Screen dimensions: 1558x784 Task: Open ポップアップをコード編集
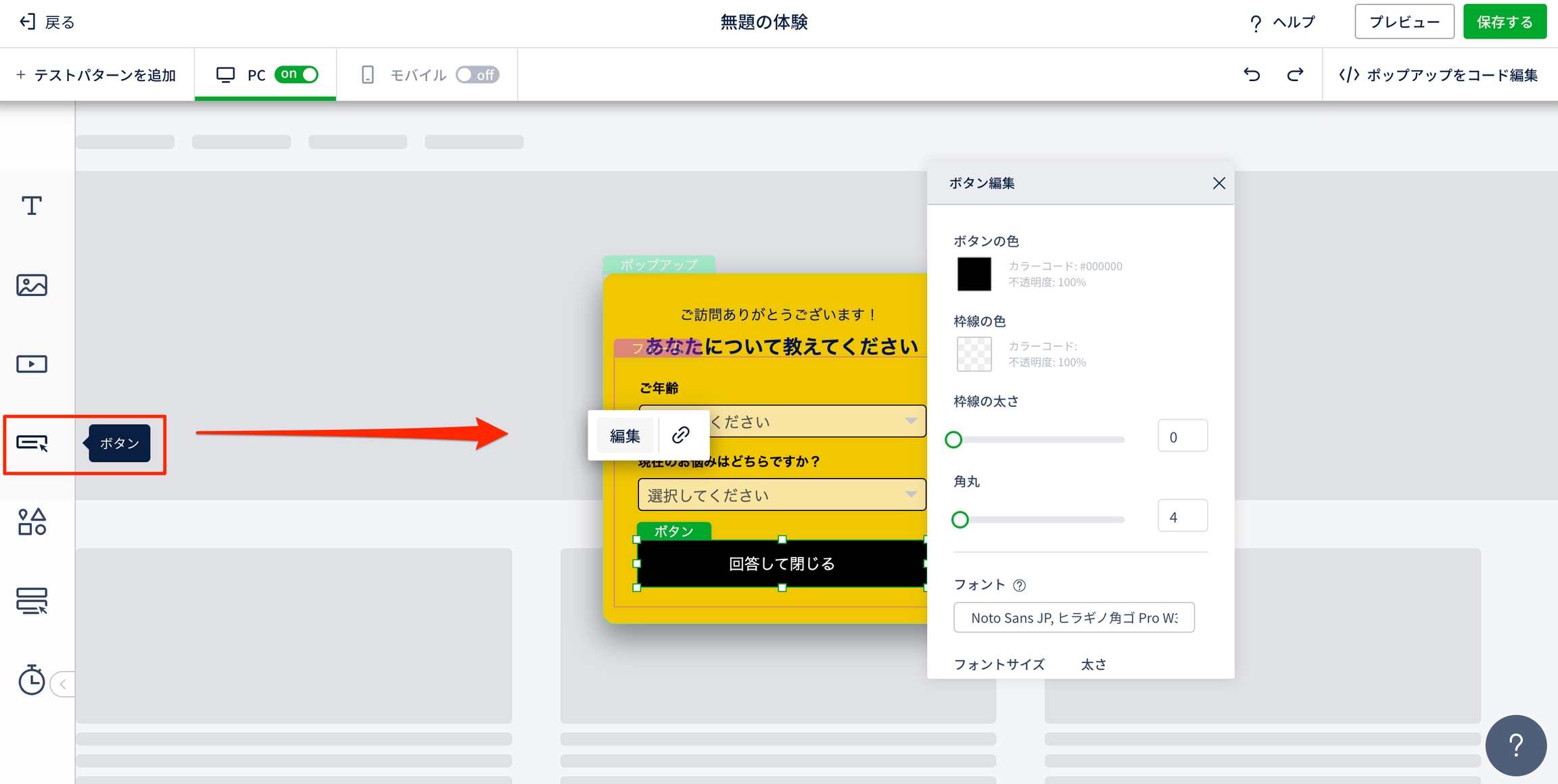click(1439, 75)
